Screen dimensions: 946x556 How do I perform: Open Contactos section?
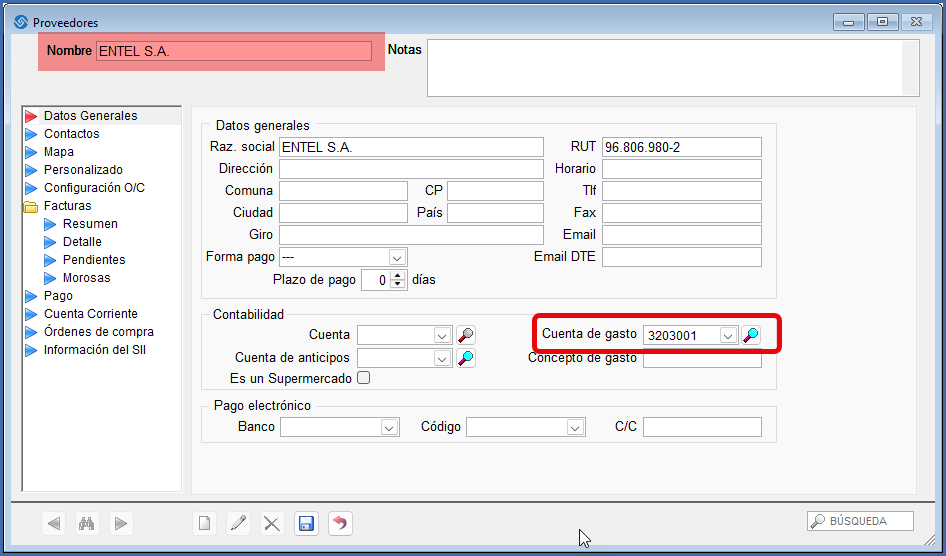click(x=71, y=134)
